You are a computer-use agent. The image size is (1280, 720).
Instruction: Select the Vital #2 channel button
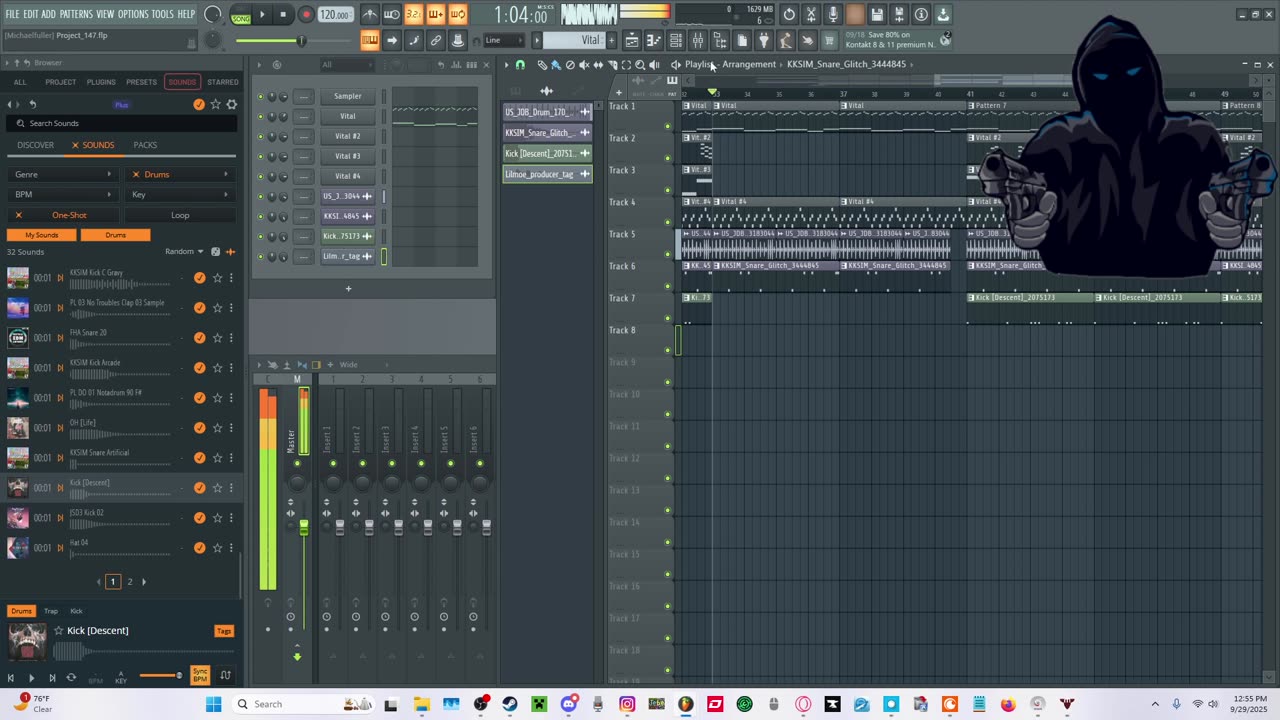point(347,136)
